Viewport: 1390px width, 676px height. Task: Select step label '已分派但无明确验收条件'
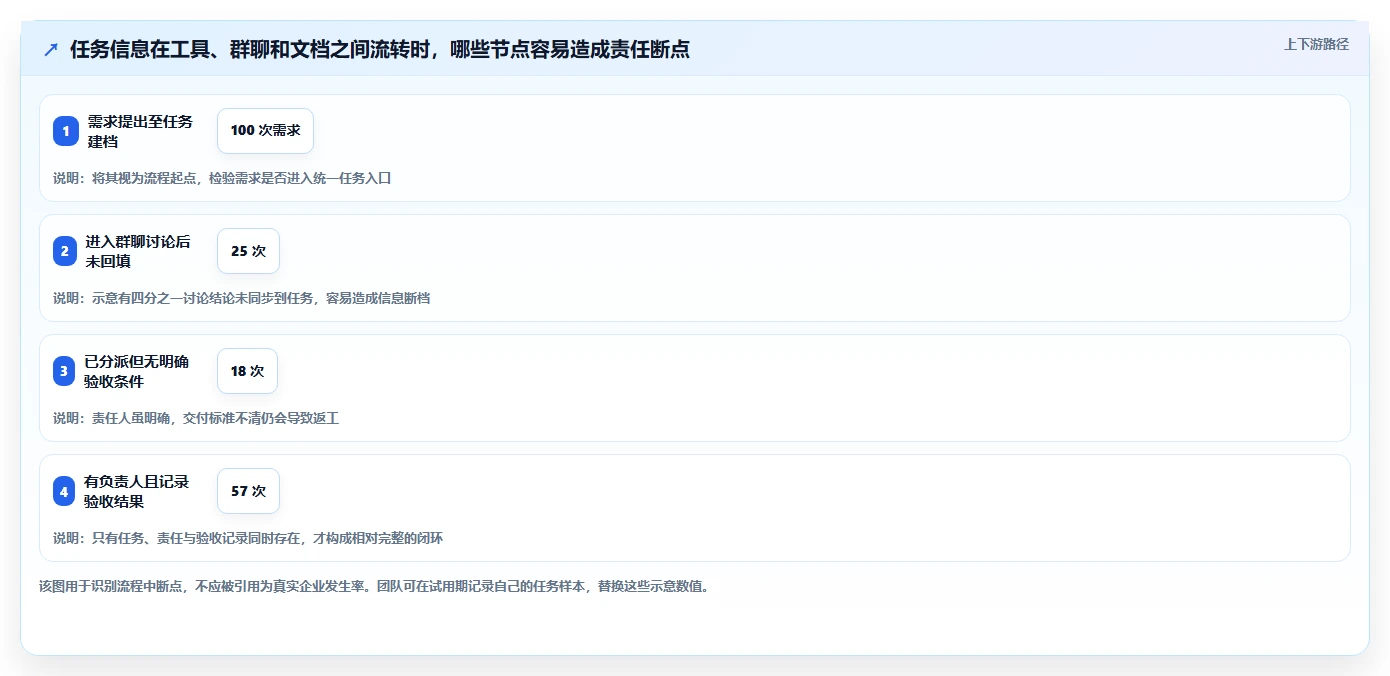[136, 371]
